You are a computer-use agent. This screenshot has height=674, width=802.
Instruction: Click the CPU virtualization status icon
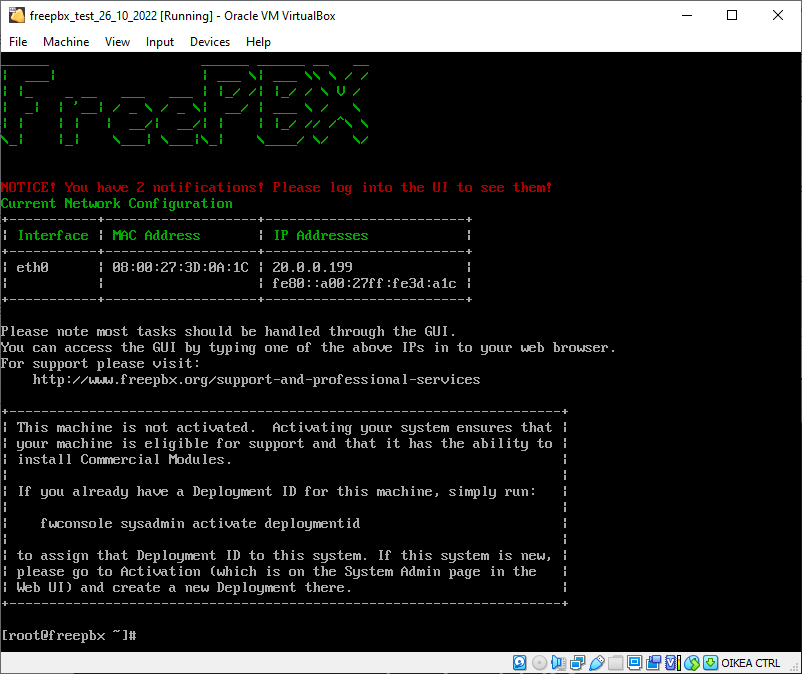(x=673, y=663)
